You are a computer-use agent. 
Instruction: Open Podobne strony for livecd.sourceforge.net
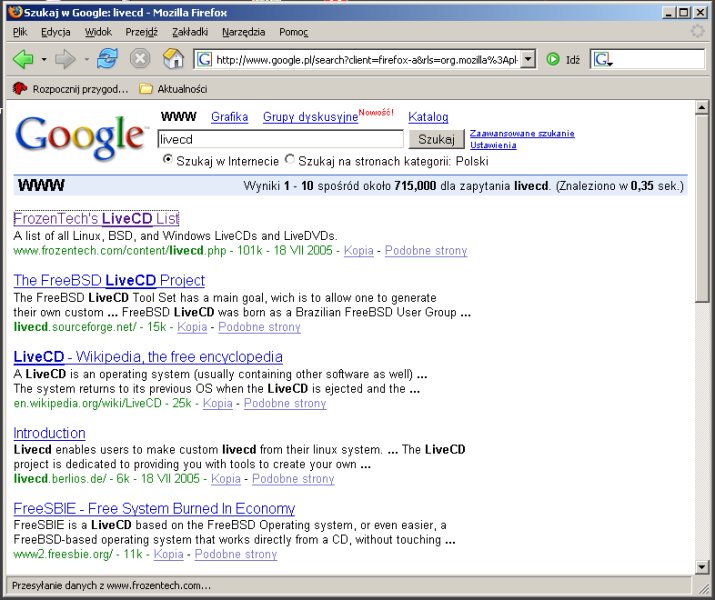pyautogui.click(x=259, y=327)
